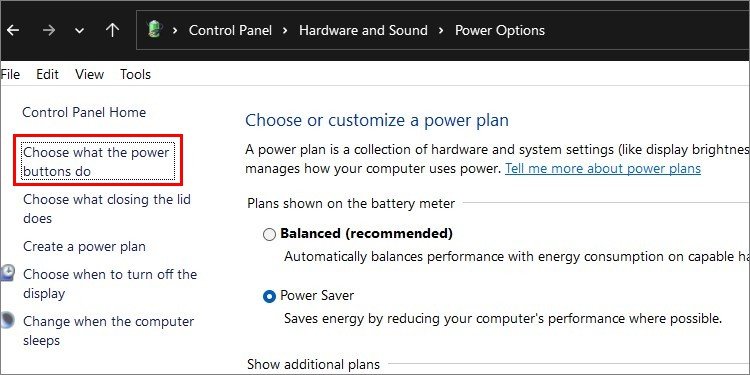The image size is (750, 375).
Task: Open the View menu
Action: pyautogui.click(x=89, y=75)
